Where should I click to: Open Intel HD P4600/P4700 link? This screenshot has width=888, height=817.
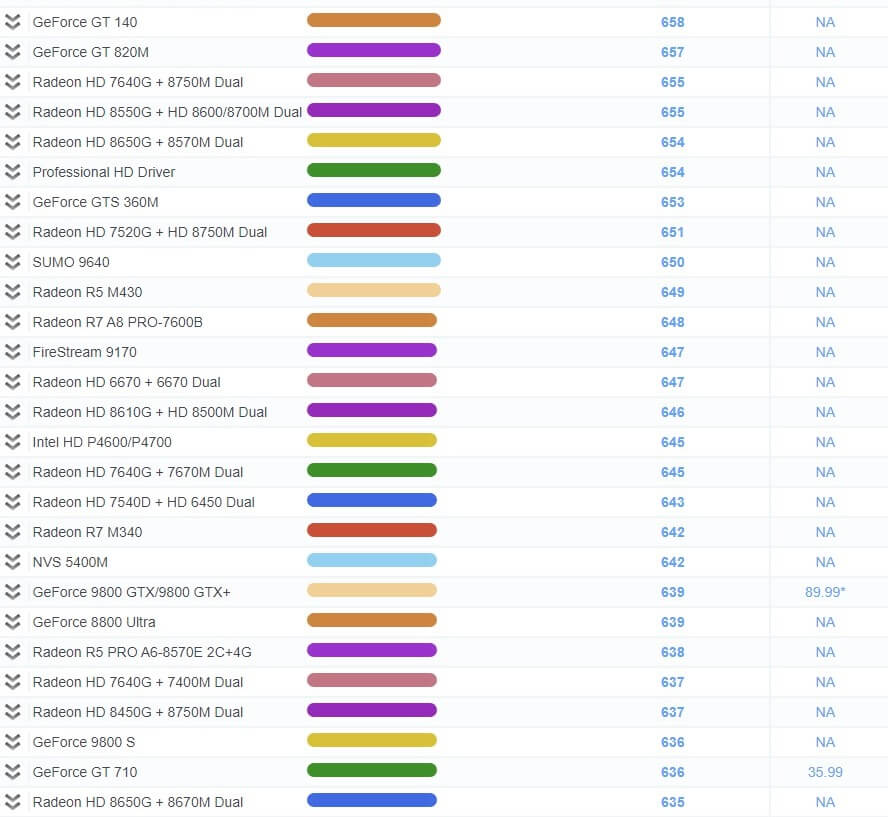coord(102,442)
